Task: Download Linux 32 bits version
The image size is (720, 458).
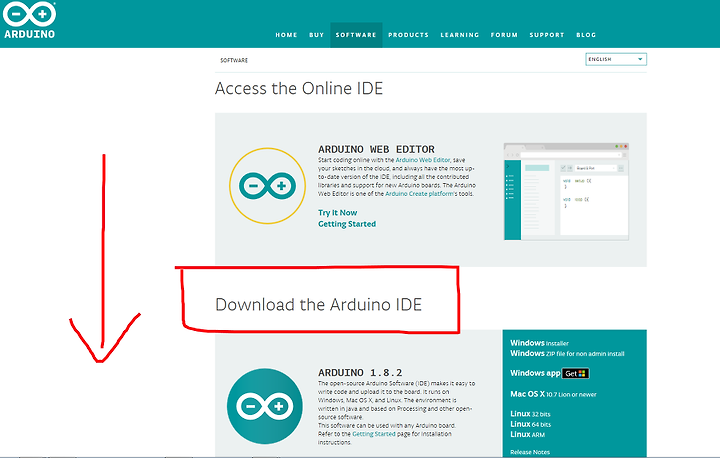Action: pos(530,414)
